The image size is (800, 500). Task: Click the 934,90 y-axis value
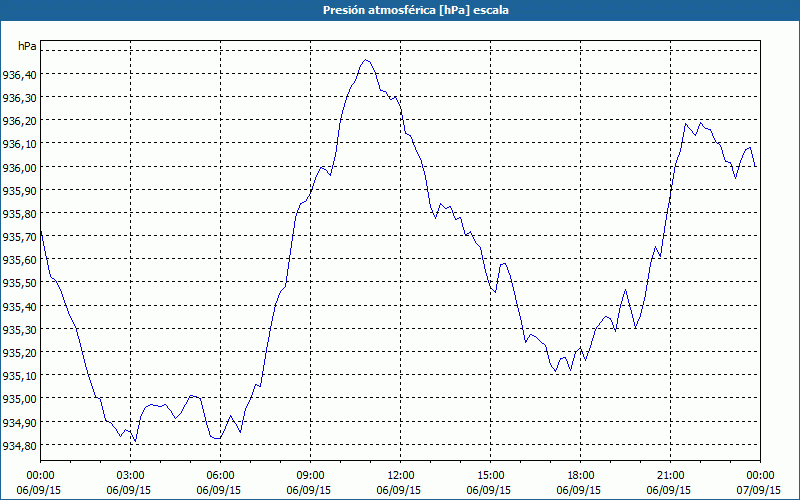click(19, 423)
